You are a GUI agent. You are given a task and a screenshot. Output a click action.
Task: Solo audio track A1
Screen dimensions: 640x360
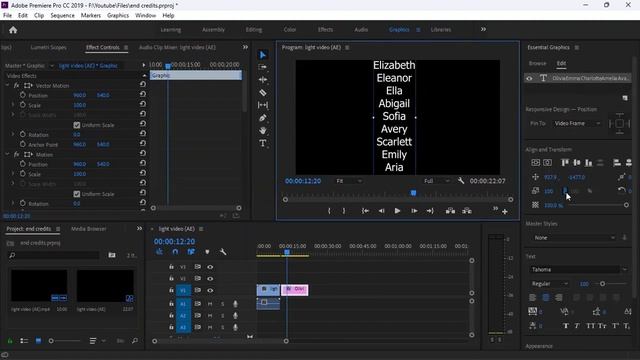click(222, 304)
